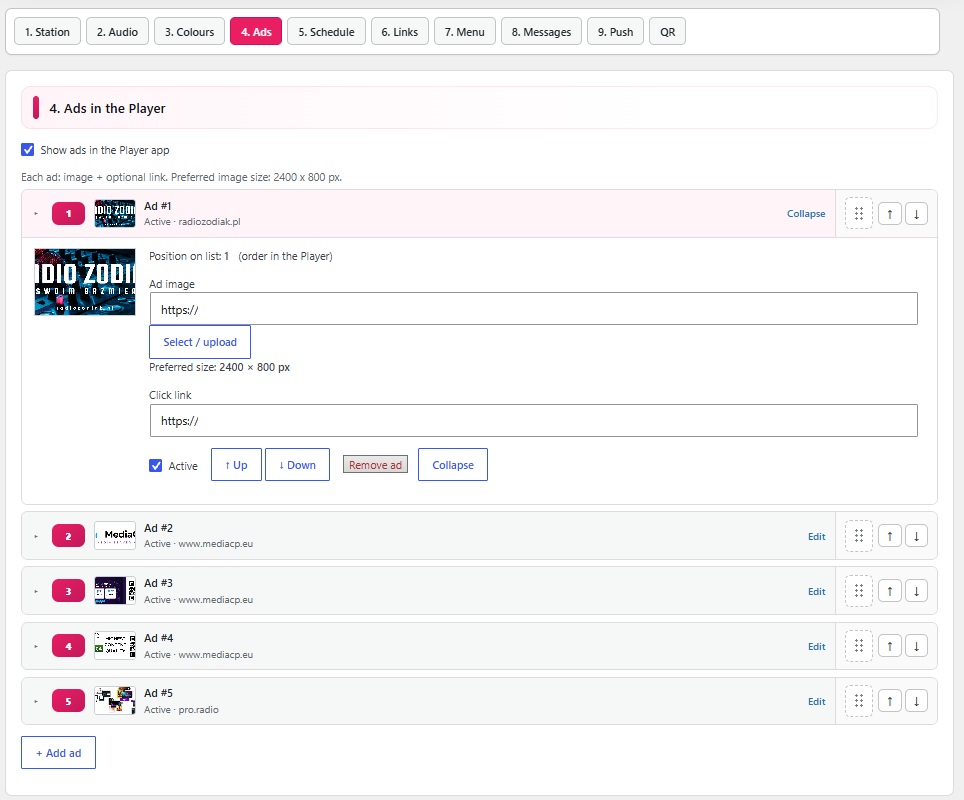The height and width of the screenshot is (800, 964).
Task: Click the drag handle for Ad #2
Action: tap(858, 536)
